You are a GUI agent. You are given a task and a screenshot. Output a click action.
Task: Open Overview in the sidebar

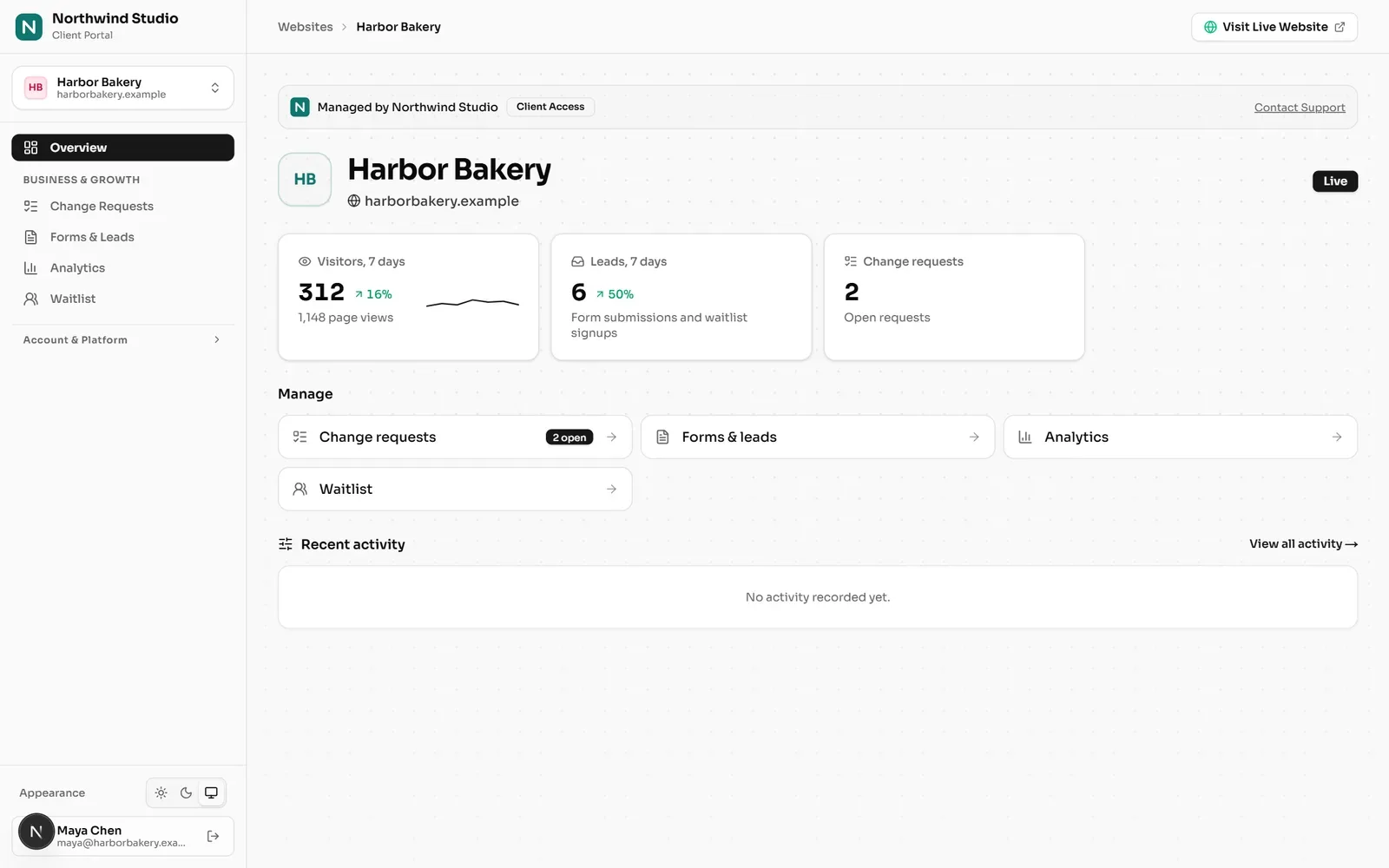pyautogui.click(x=122, y=148)
